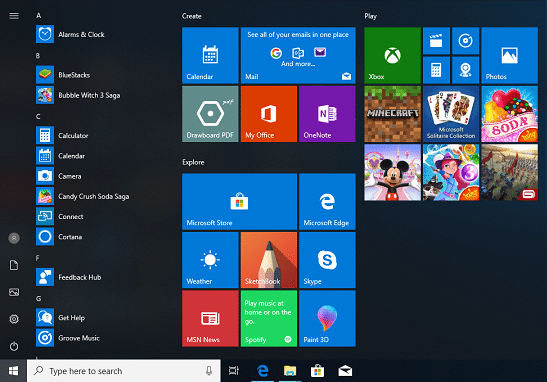Open the Groove Music small tile
Image resolution: width=547 pixels, height=382 pixels.
tap(465, 41)
